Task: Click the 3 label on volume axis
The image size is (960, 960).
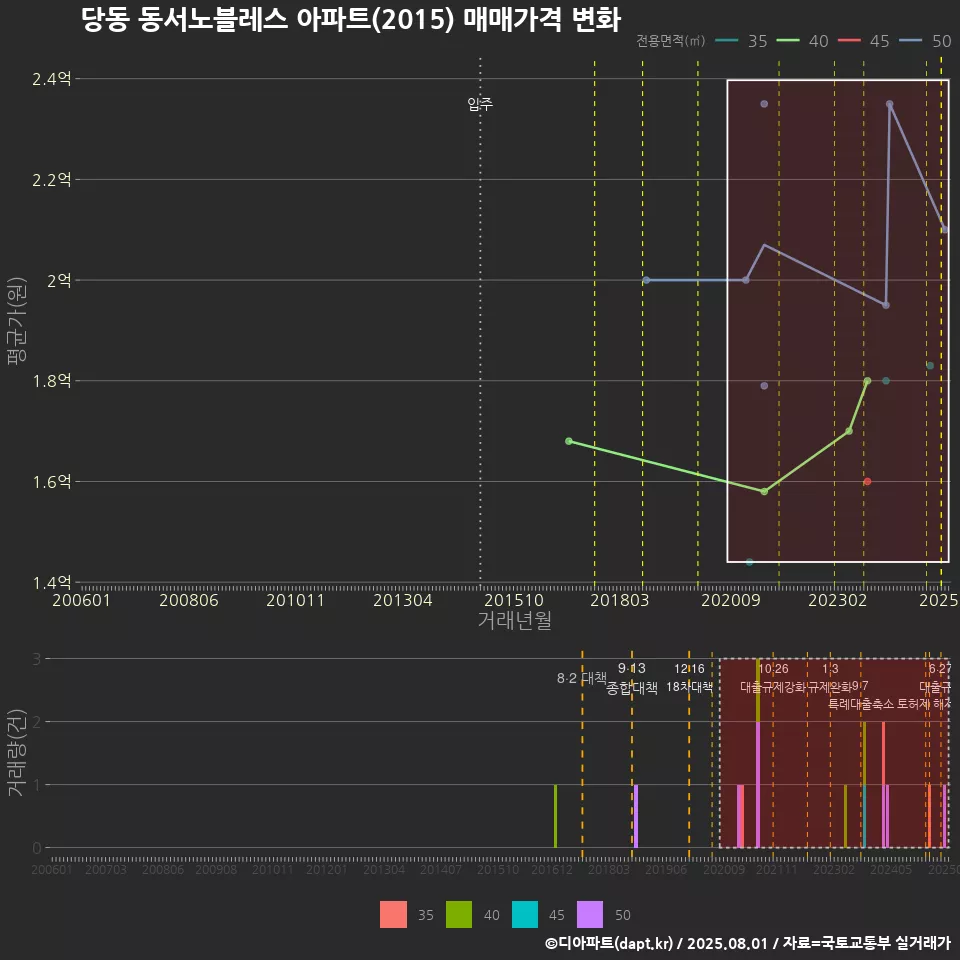Action: [37, 659]
